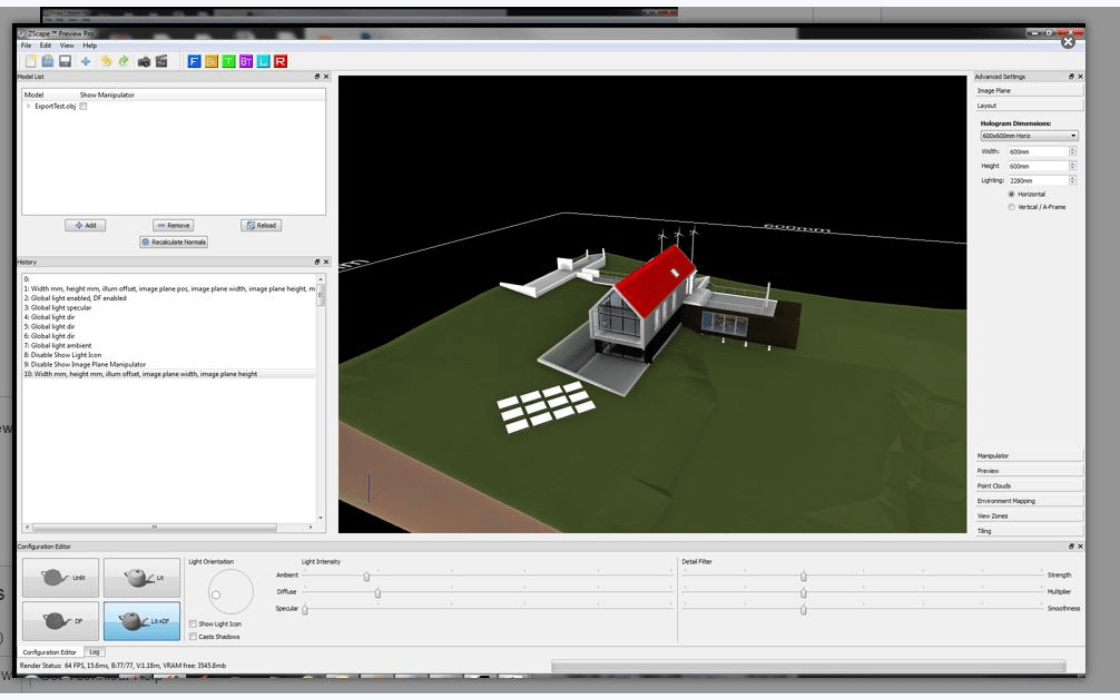Click the new document toolbar icon
The image size is (1120, 700).
(x=31, y=61)
